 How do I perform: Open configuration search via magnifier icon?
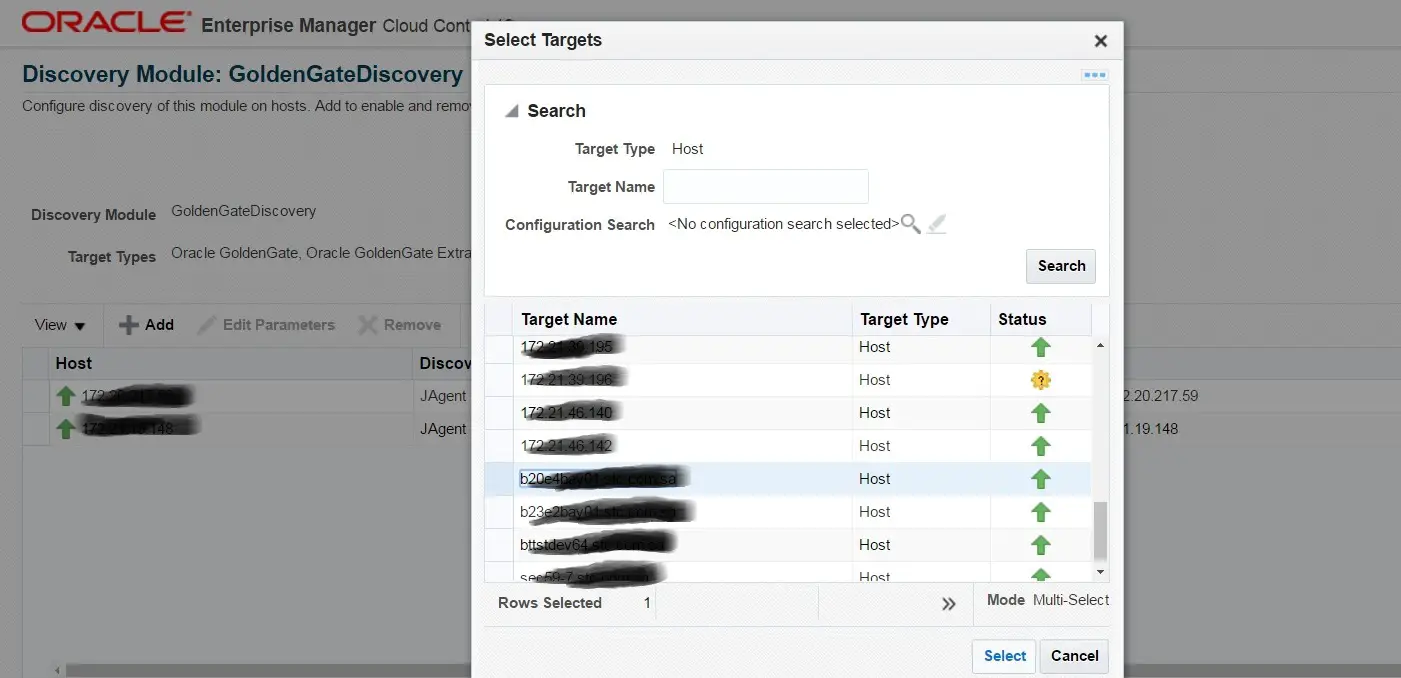910,224
